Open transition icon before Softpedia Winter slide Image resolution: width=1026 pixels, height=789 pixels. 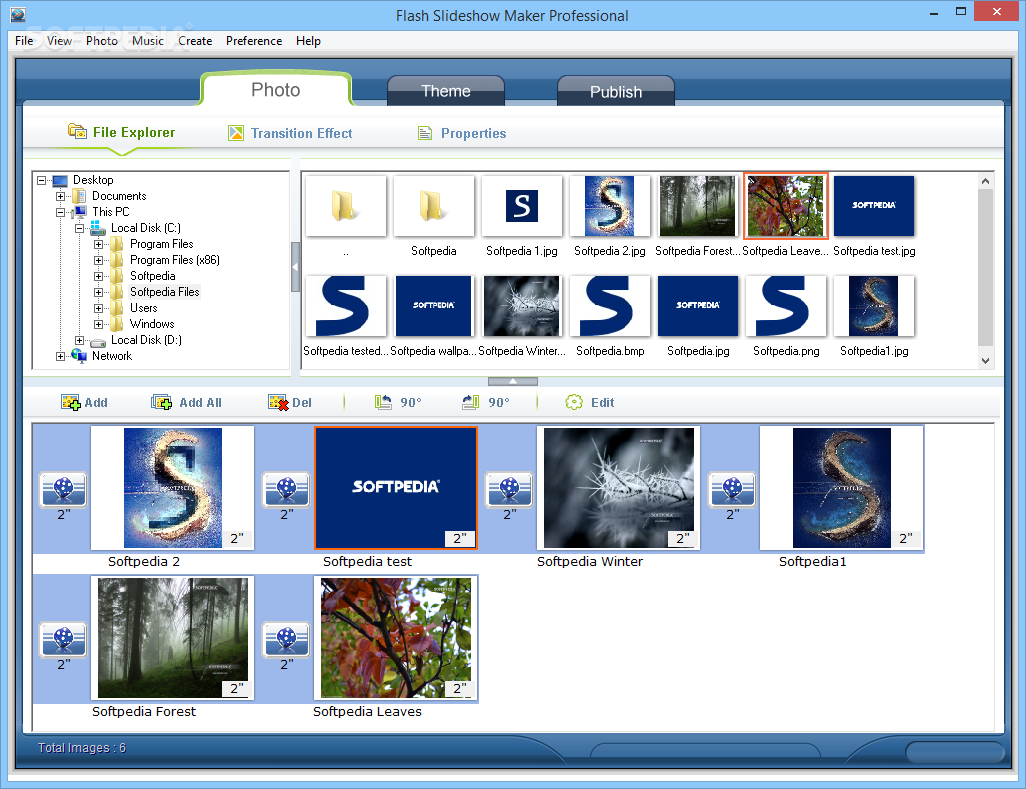(509, 490)
